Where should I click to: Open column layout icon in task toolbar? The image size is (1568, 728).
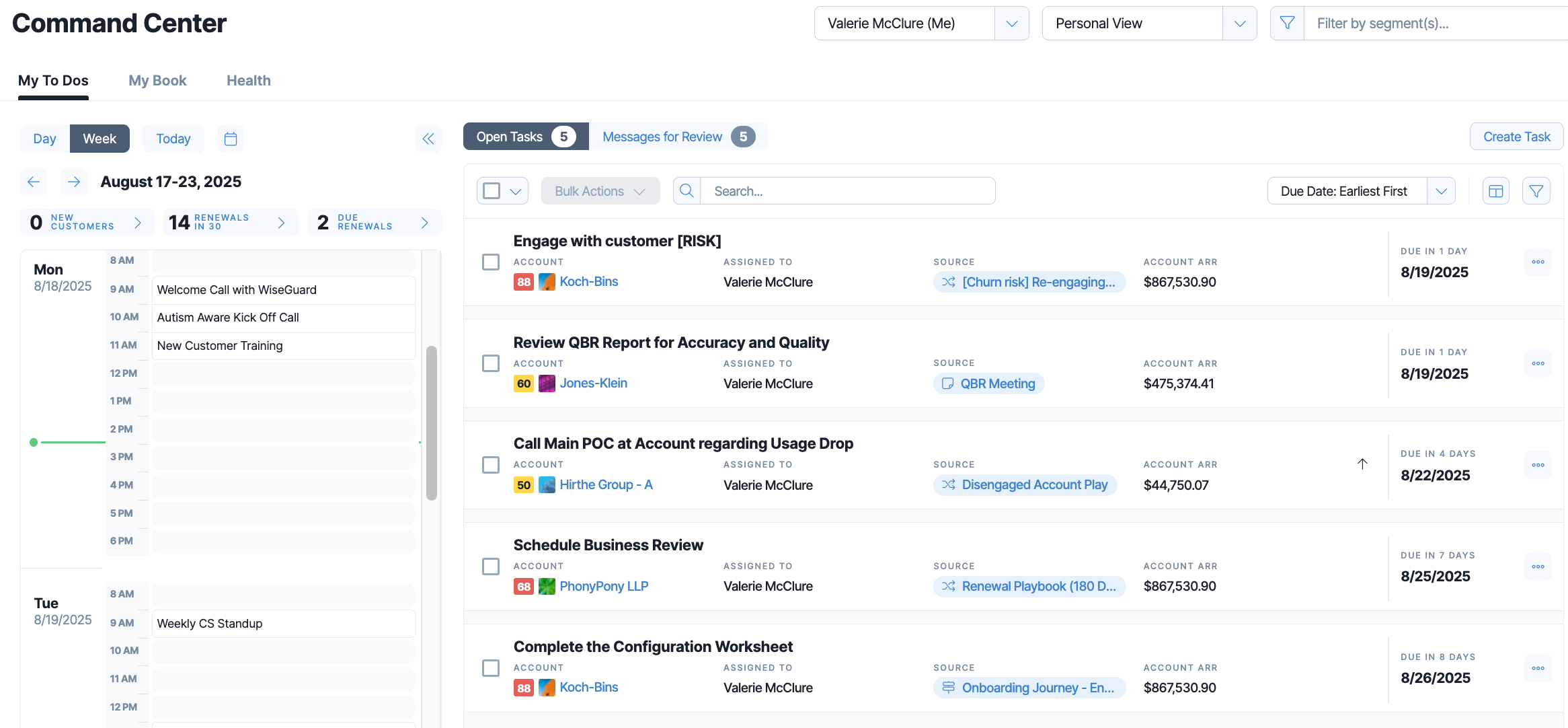click(x=1496, y=191)
